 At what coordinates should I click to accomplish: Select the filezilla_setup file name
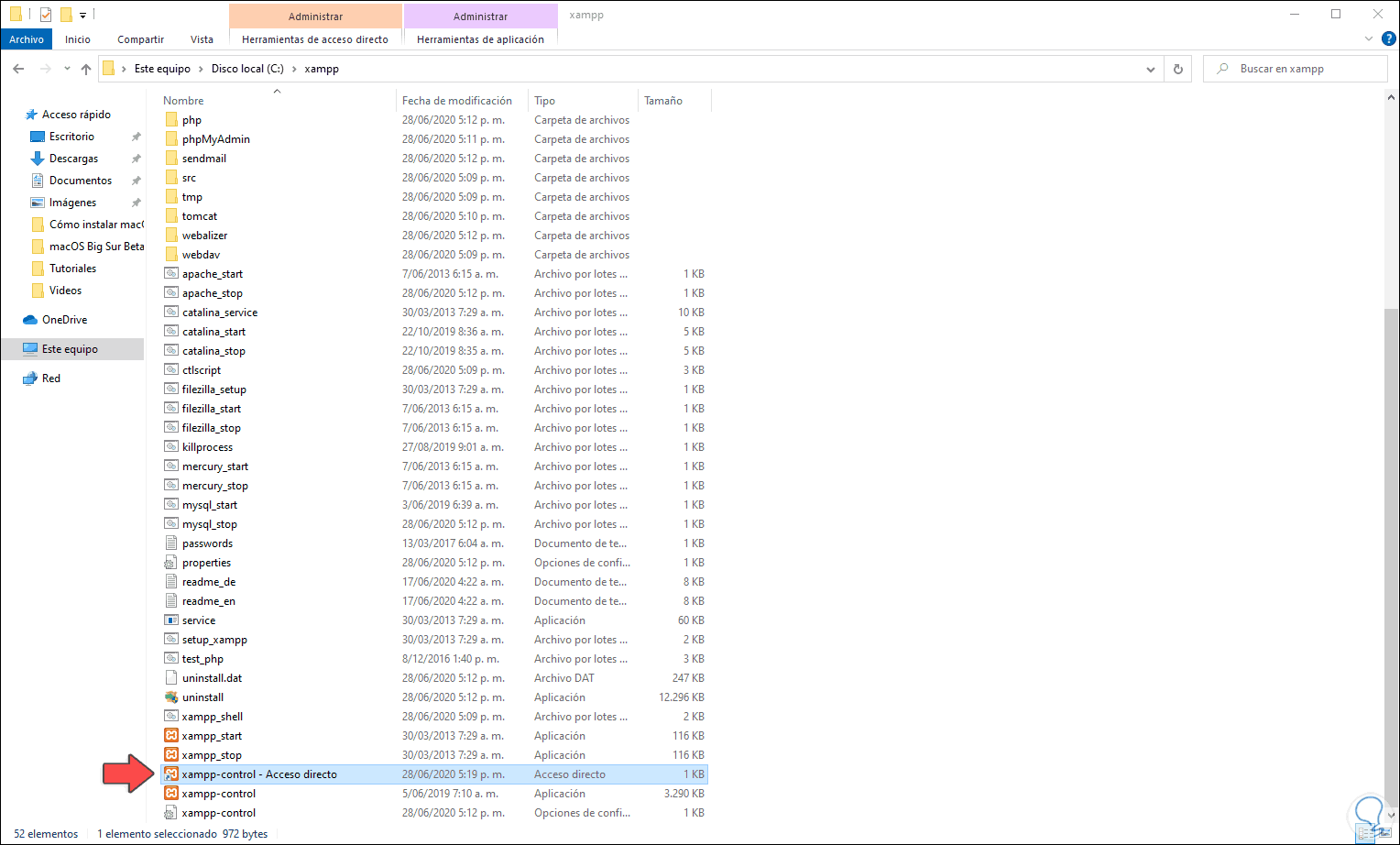coord(214,390)
